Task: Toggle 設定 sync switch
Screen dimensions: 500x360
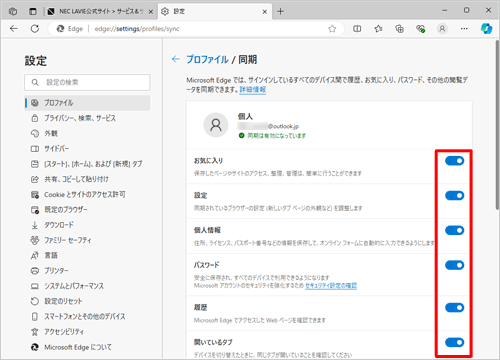Action: (454, 196)
